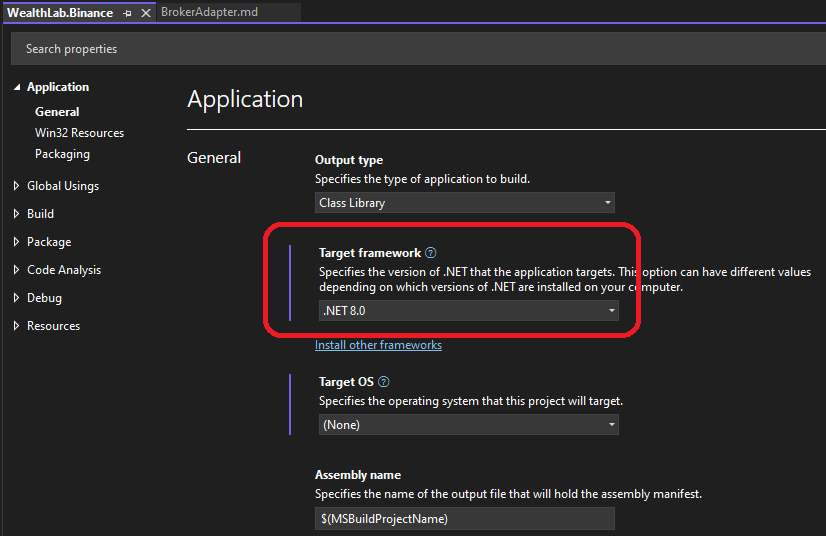
Task: Expand the Code Analysis section
Action: 16,270
